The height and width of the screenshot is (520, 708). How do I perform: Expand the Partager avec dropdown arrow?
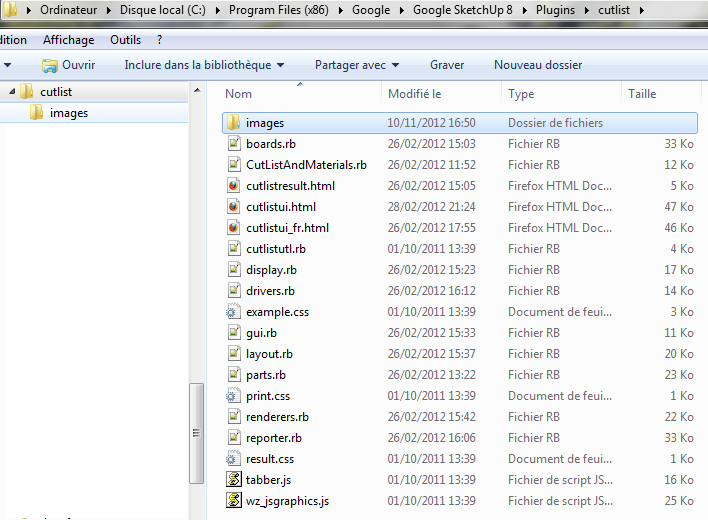tap(396, 65)
